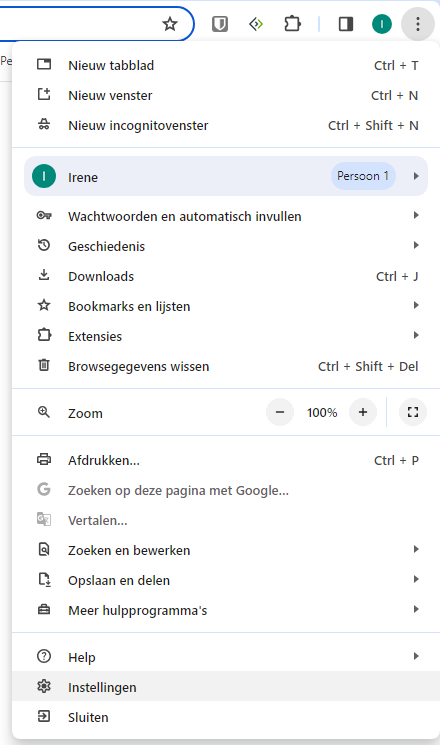Open Downloads from the menu
Image resolution: width=440 pixels, height=745 pixels.
click(x=226, y=276)
